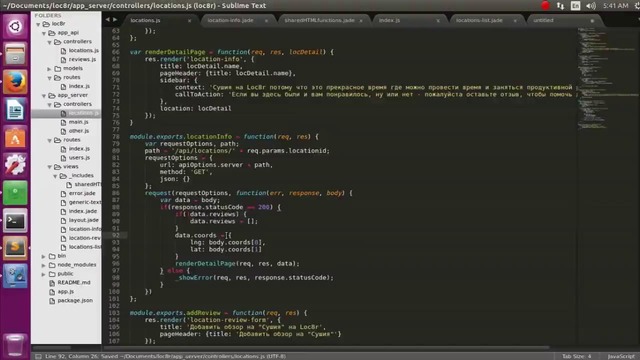
Task: Collapse the views folder
Action: tap(50, 167)
